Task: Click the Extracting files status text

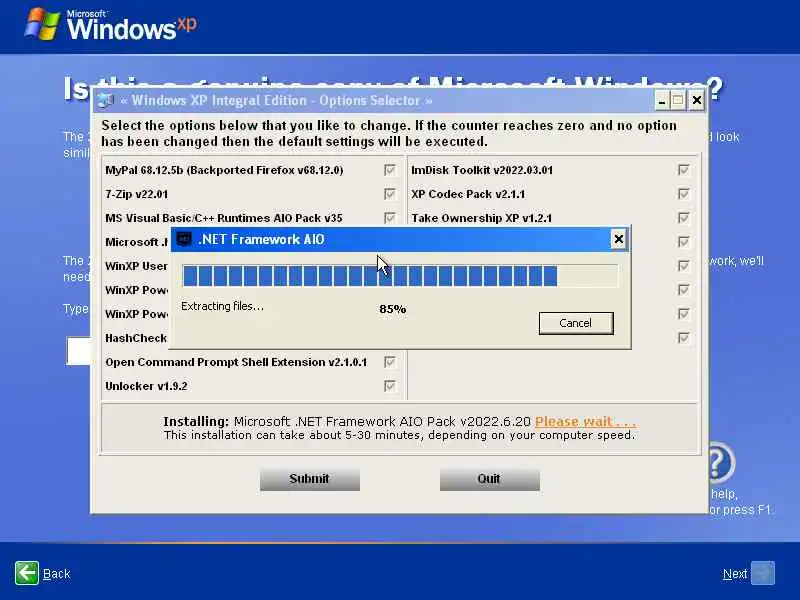Action: [222, 306]
